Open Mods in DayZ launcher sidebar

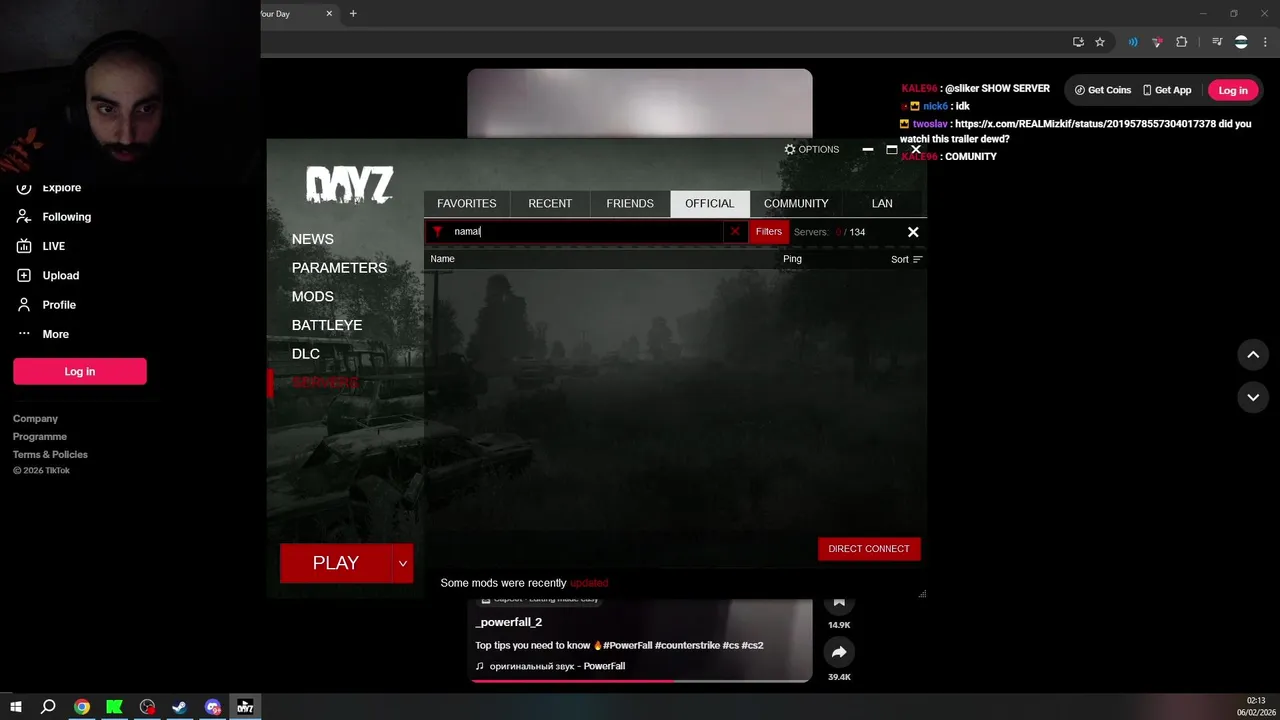pyautogui.click(x=313, y=297)
